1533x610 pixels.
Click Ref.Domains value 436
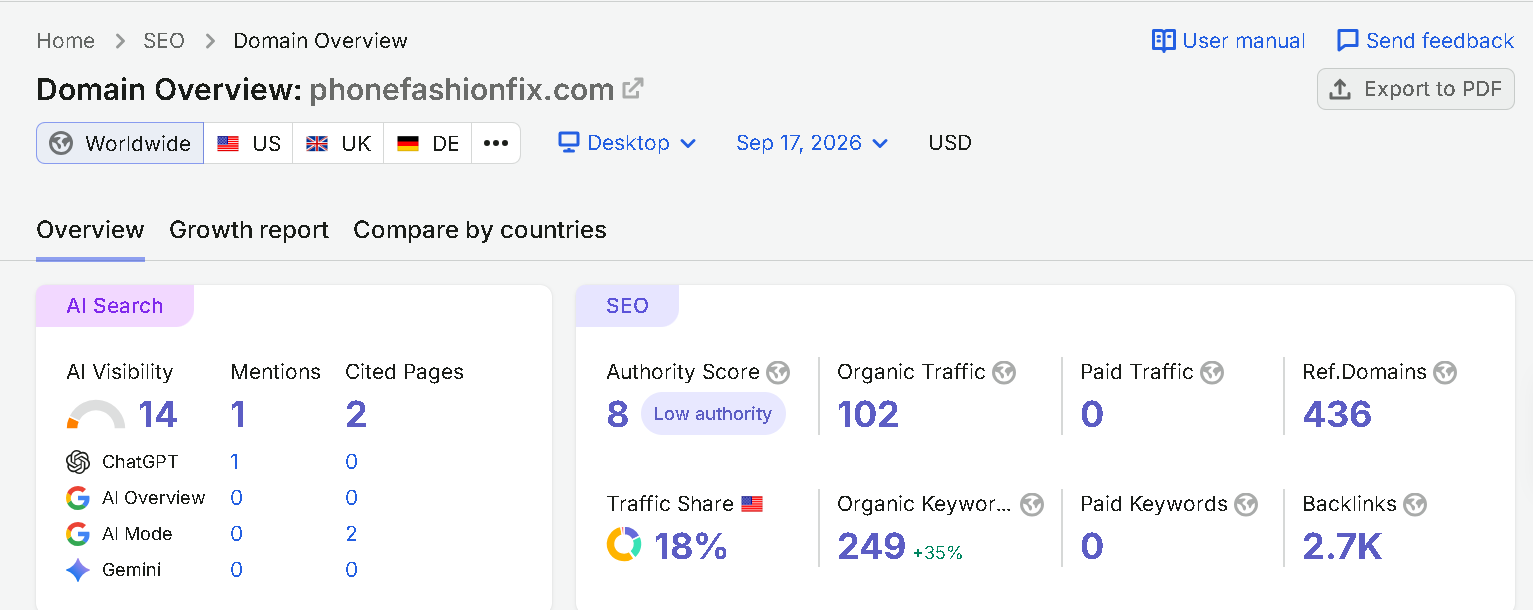tap(1337, 414)
